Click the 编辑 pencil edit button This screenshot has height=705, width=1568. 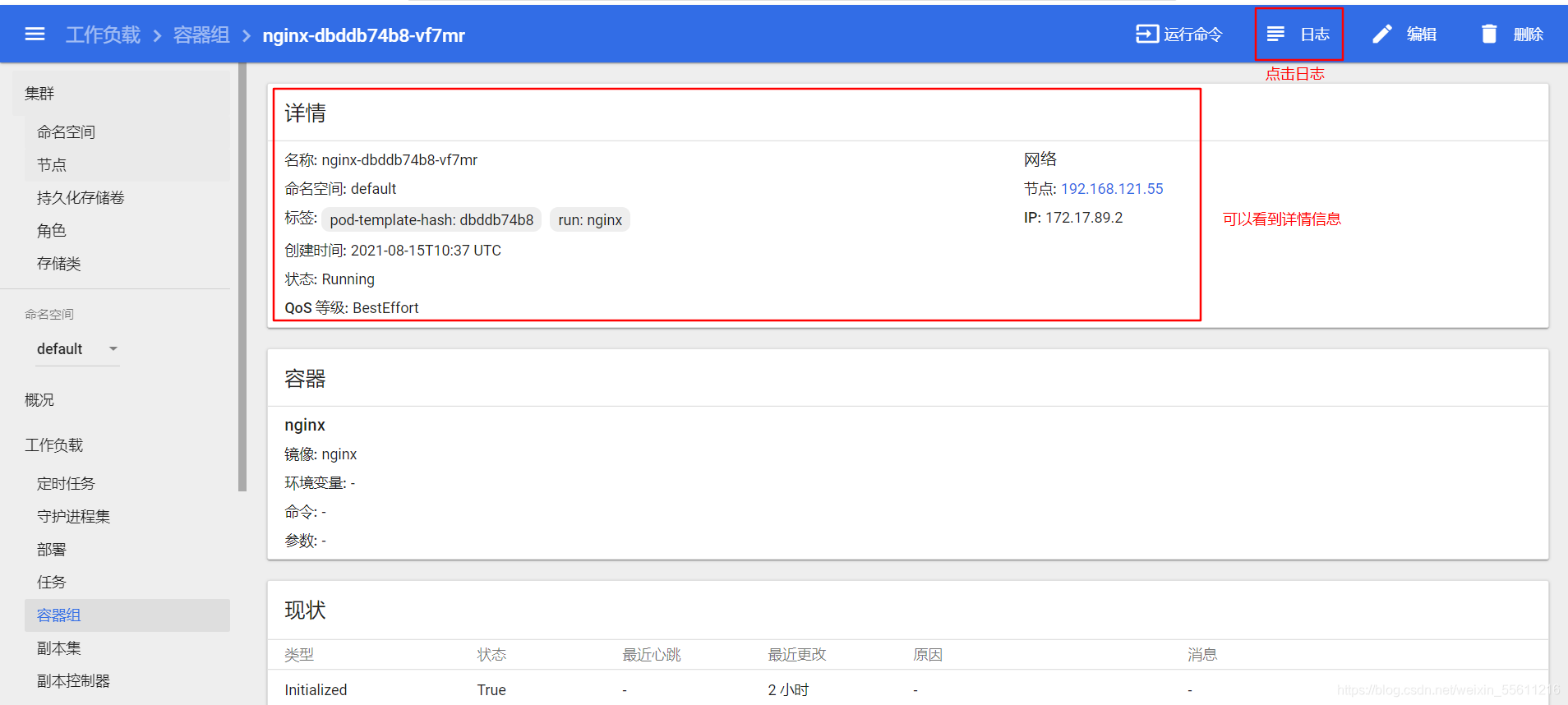[1404, 35]
